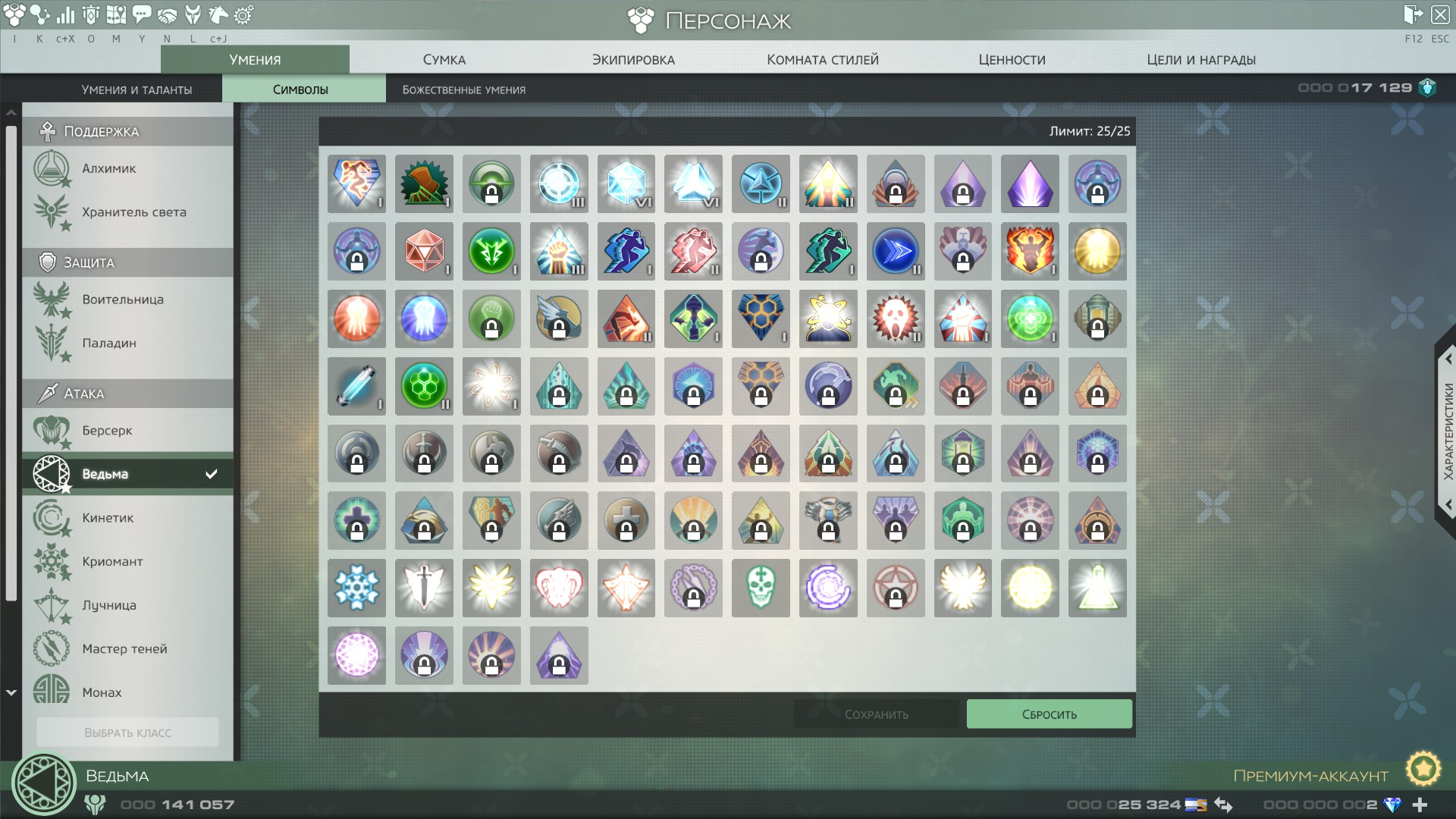
Task: Select the glowing golden orb symbol
Action: [1097, 251]
